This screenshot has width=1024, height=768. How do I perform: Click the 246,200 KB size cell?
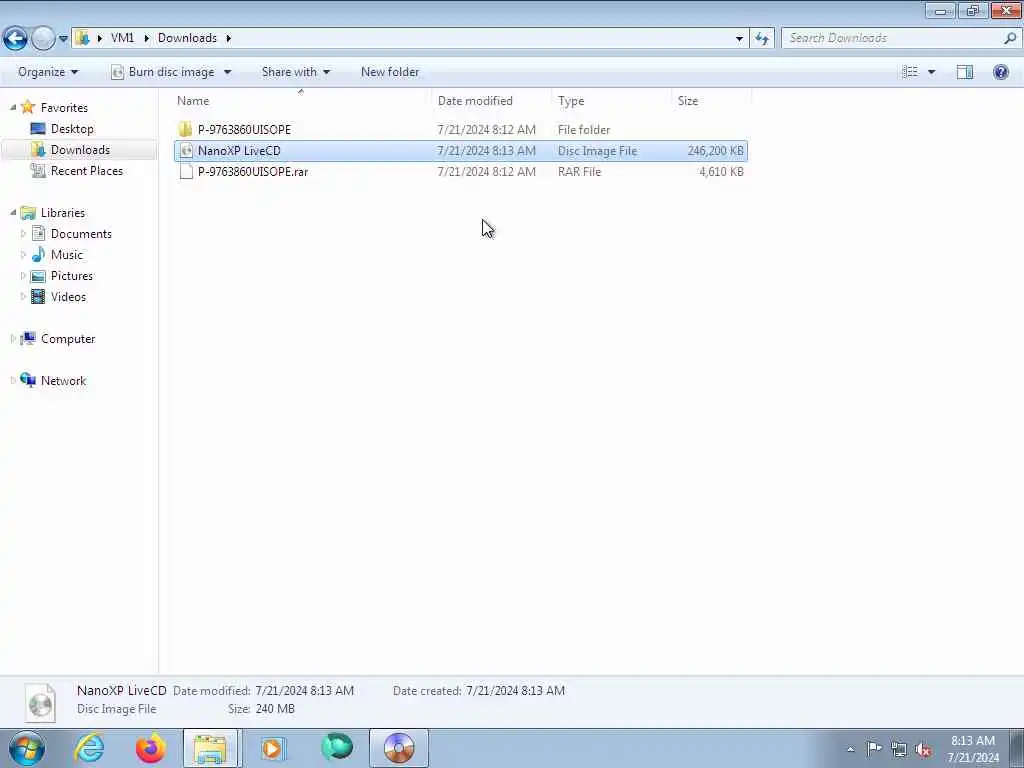point(715,151)
